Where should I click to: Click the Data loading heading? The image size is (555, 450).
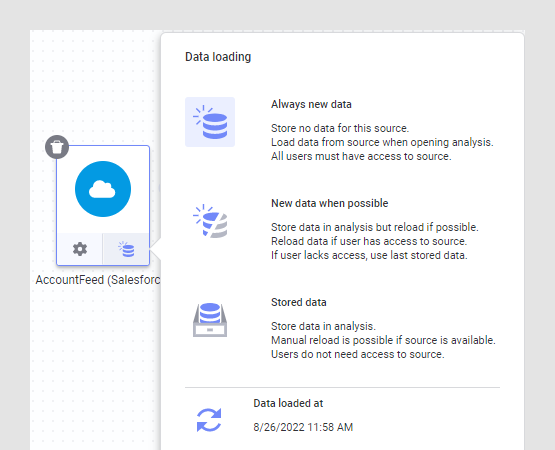[218, 57]
